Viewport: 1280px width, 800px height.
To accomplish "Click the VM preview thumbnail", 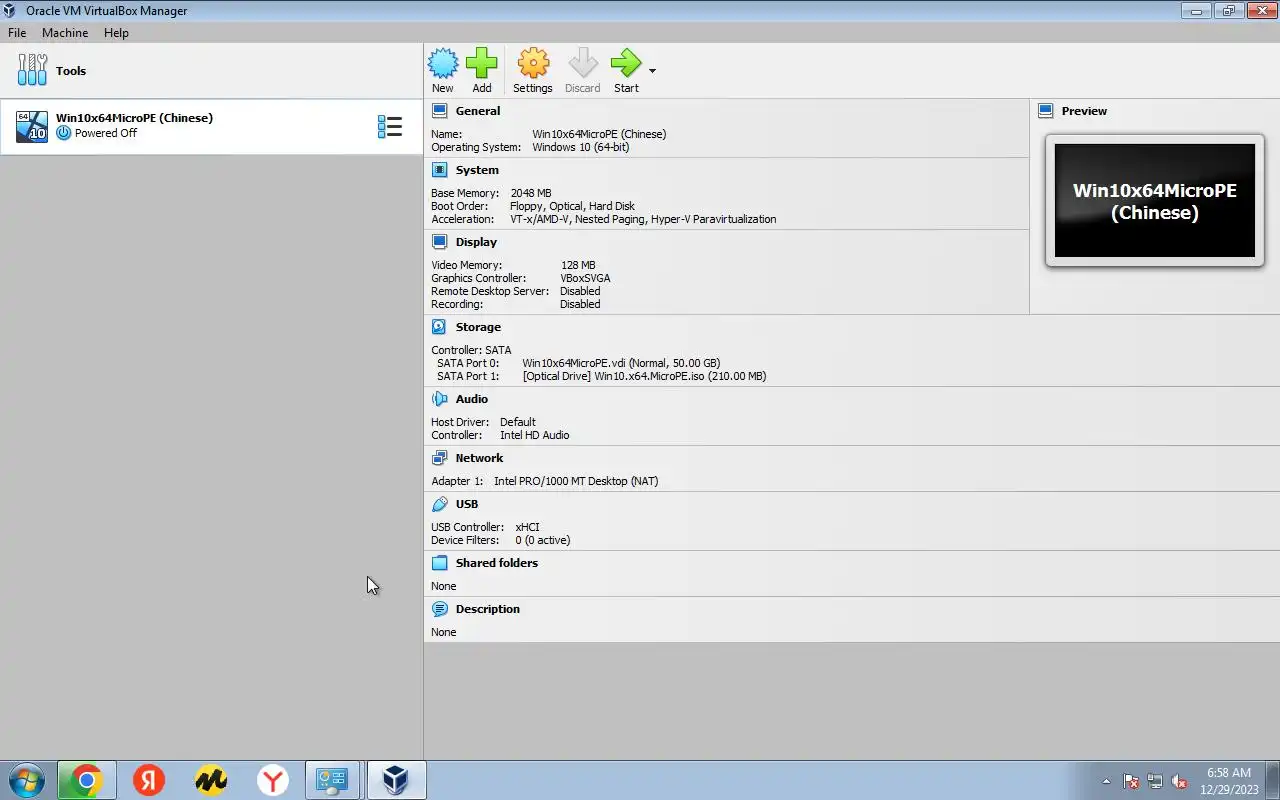I will pyautogui.click(x=1155, y=201).
